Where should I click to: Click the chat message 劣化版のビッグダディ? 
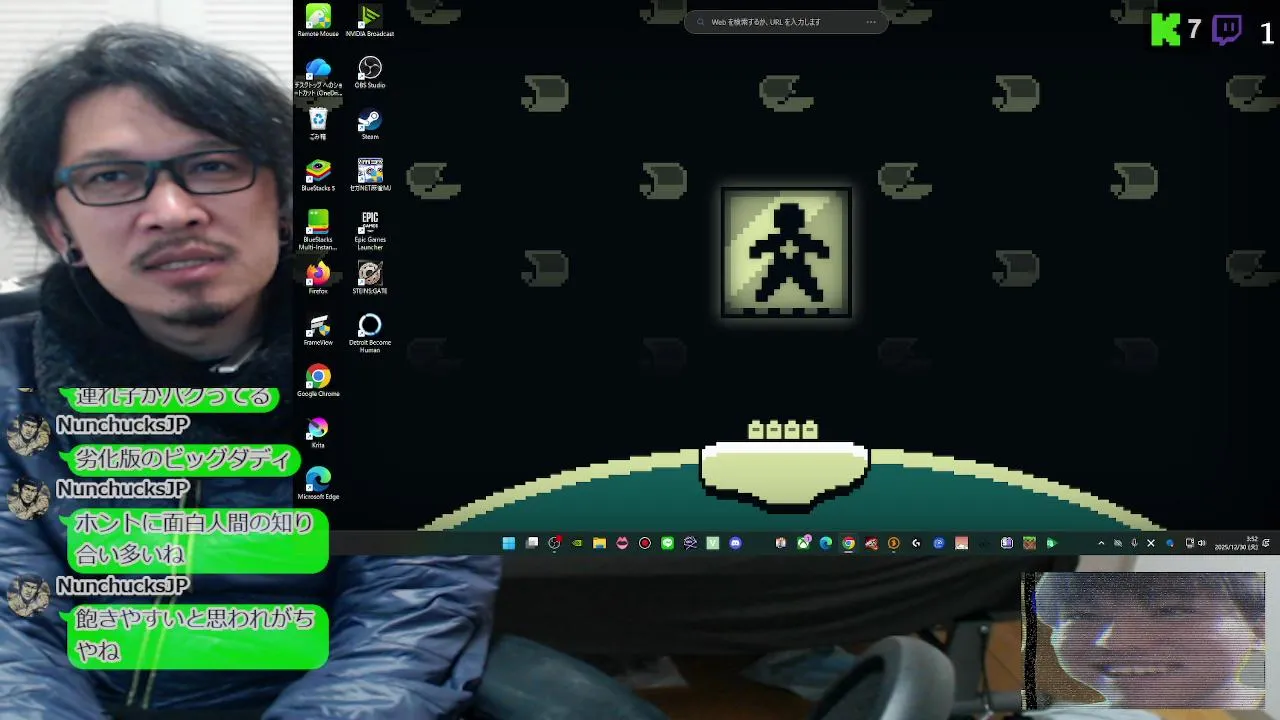click(x=185, y=460)
